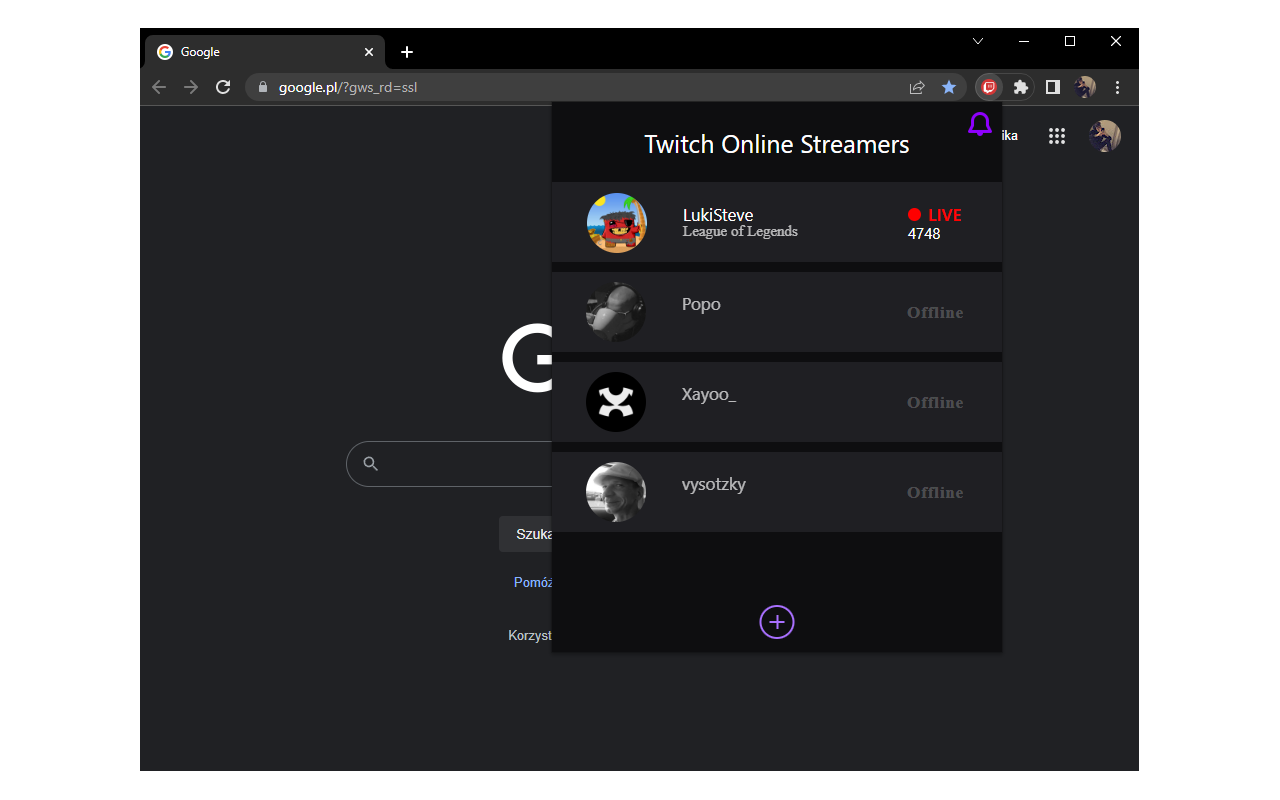The width and height of the screenshot is (1280, 800).
Task: Add a streamer with the plus button
Action: click(777, 622)
